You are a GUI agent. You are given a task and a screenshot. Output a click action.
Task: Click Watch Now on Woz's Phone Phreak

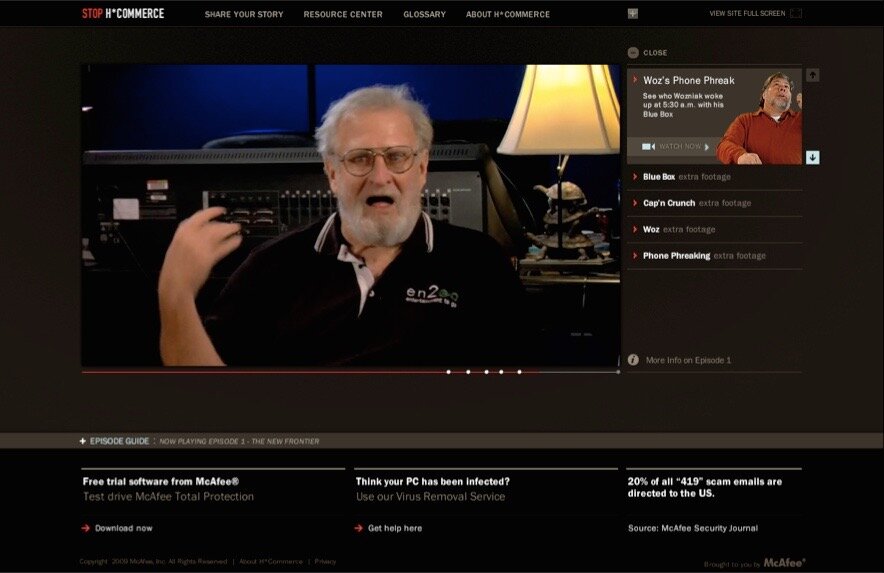pyautogui.click(x=675, y=147)
